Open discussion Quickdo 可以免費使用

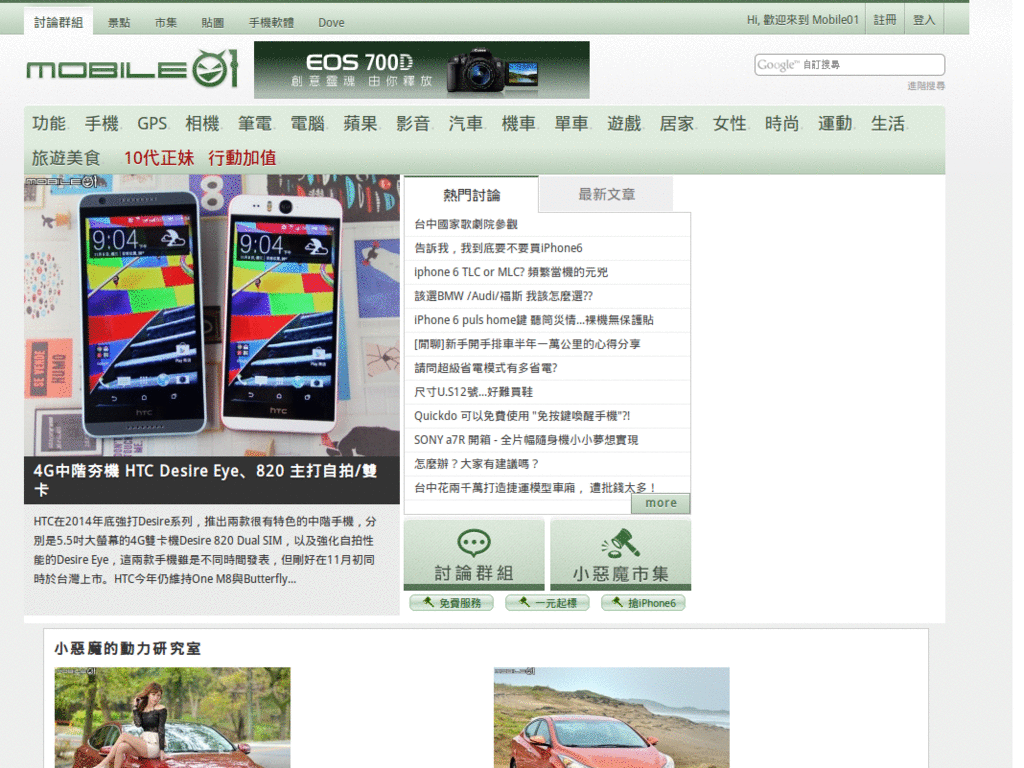click(522, 416)
